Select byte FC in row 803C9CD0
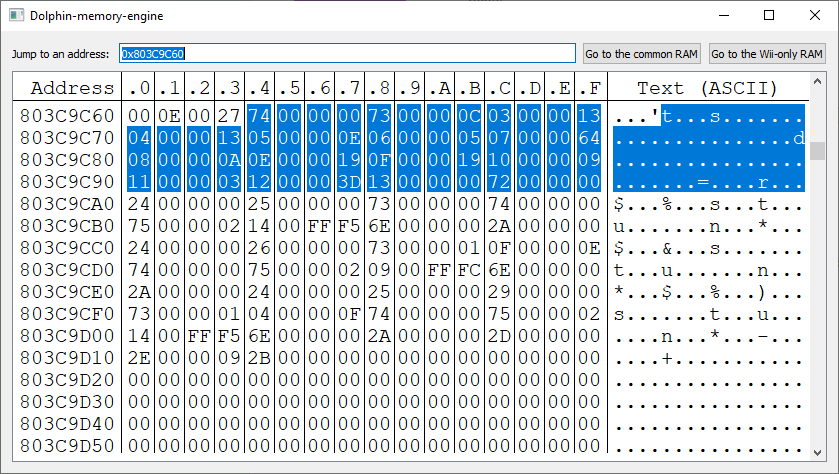This screenshot has height=474, width=839. (x=470, y=270)
